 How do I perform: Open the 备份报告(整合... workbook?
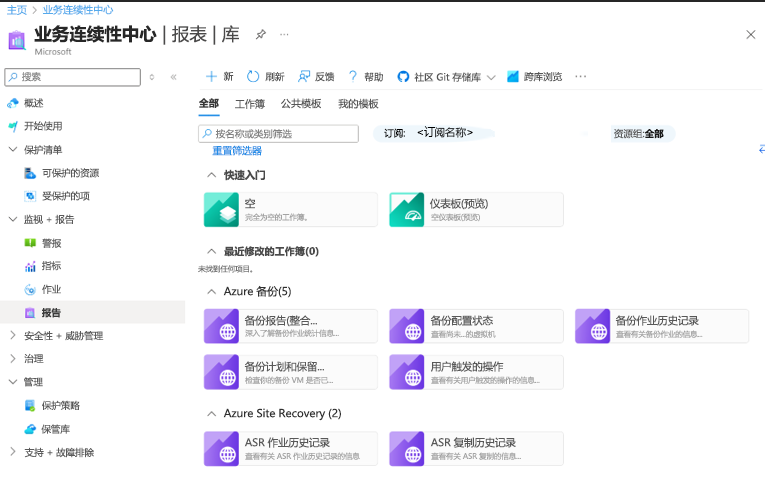[291, 326]
